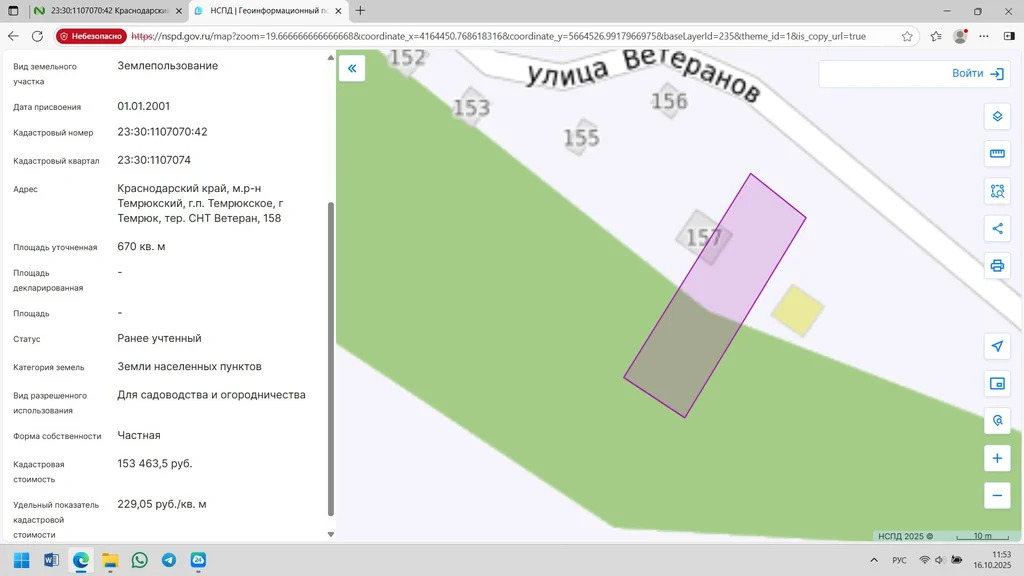1024x576 pixels.
Task: Open a new browser tab
Action: click(x=360, y=11)
